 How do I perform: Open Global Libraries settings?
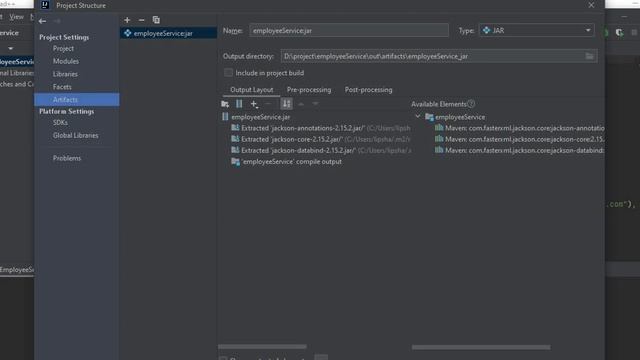[x=76, y=136]
